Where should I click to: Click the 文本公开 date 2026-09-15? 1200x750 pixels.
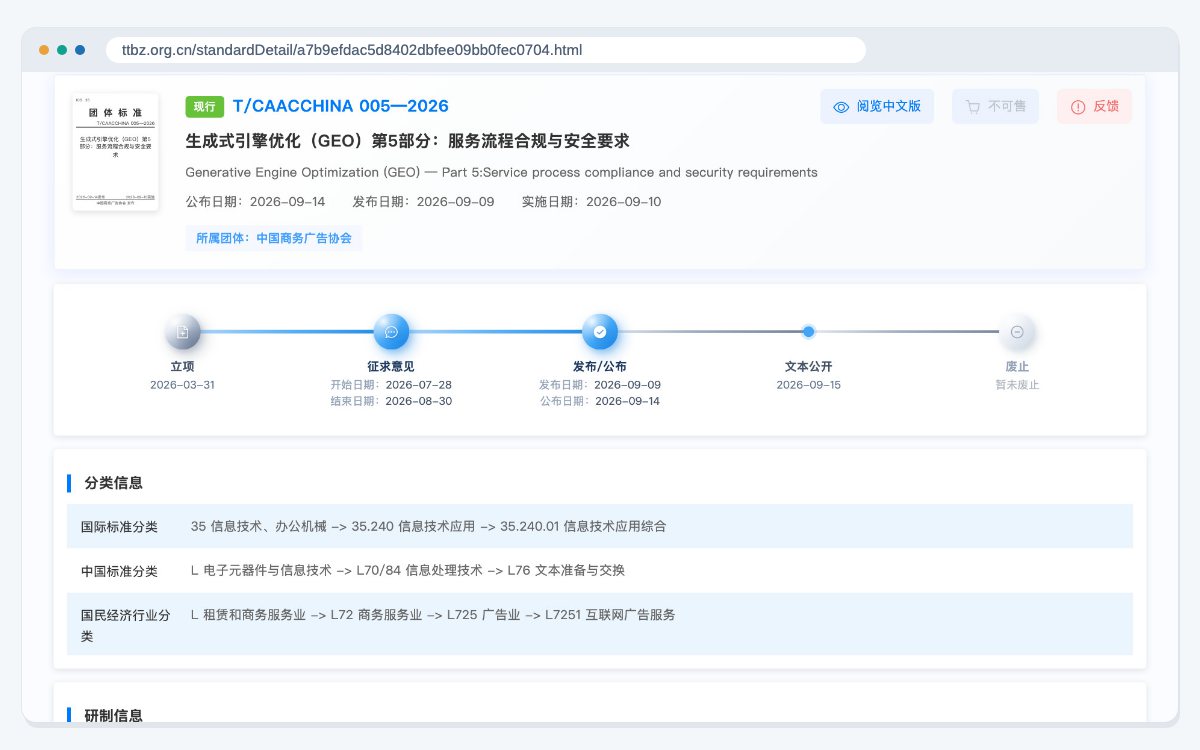(x=808, y=385)
